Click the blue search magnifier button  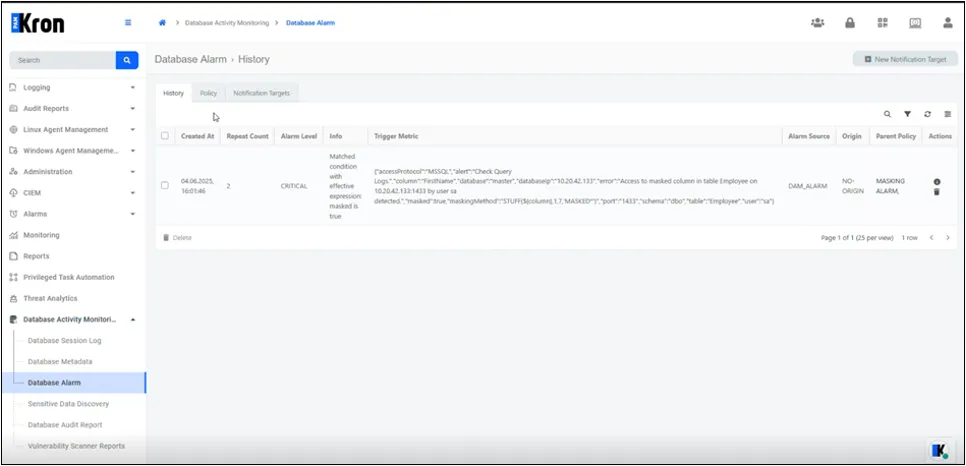[x=127, y=60]
